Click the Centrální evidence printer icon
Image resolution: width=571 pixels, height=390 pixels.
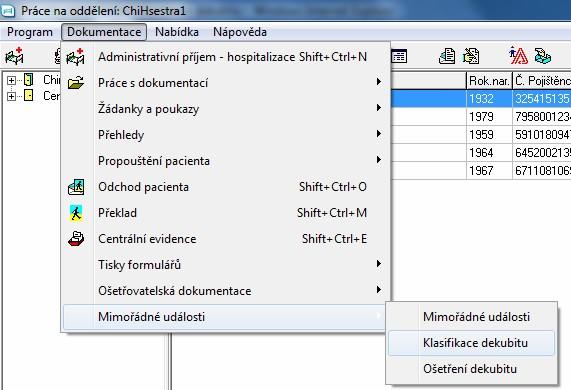[76, 239]
